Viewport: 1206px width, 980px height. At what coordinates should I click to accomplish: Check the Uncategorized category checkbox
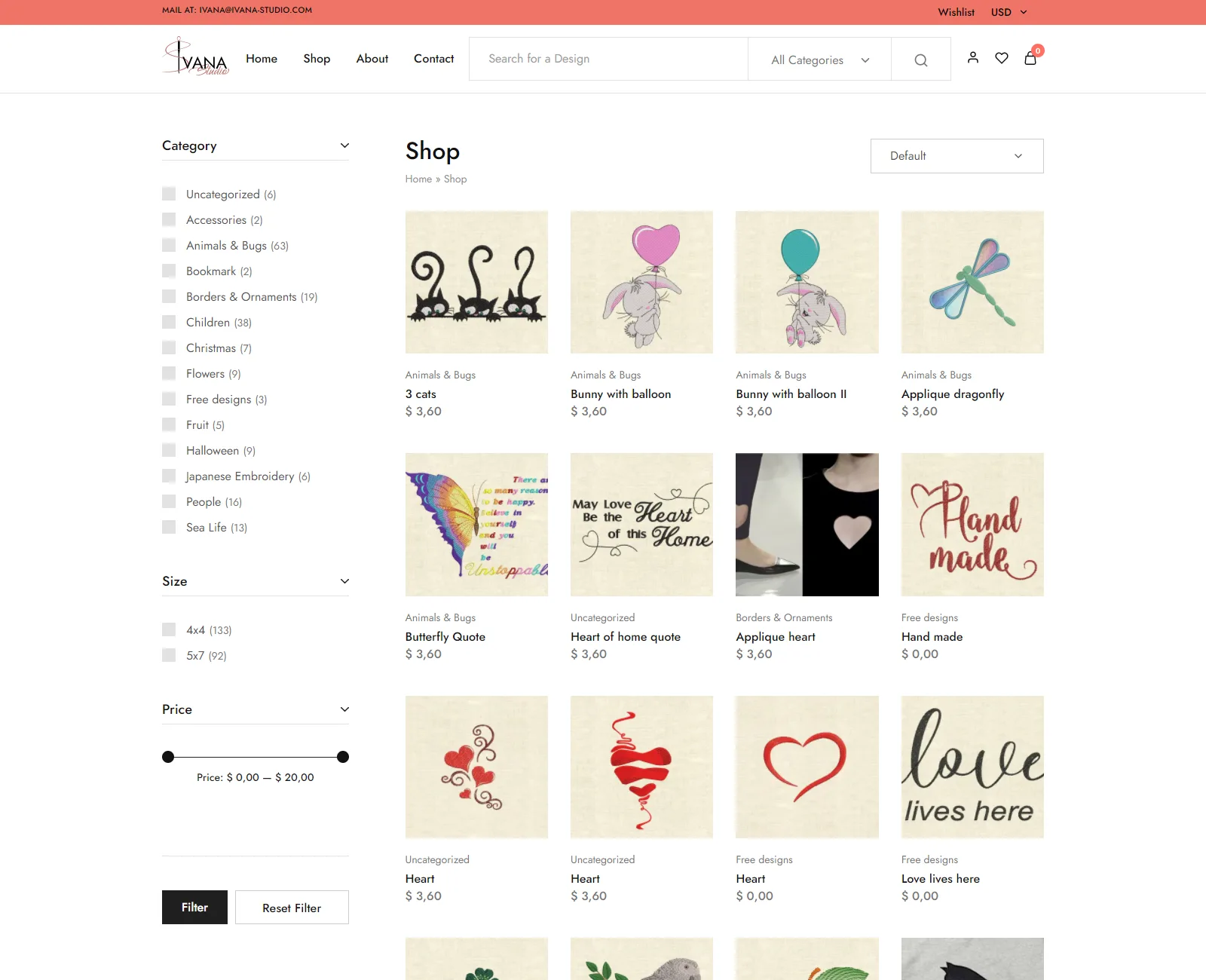(169, 194)
